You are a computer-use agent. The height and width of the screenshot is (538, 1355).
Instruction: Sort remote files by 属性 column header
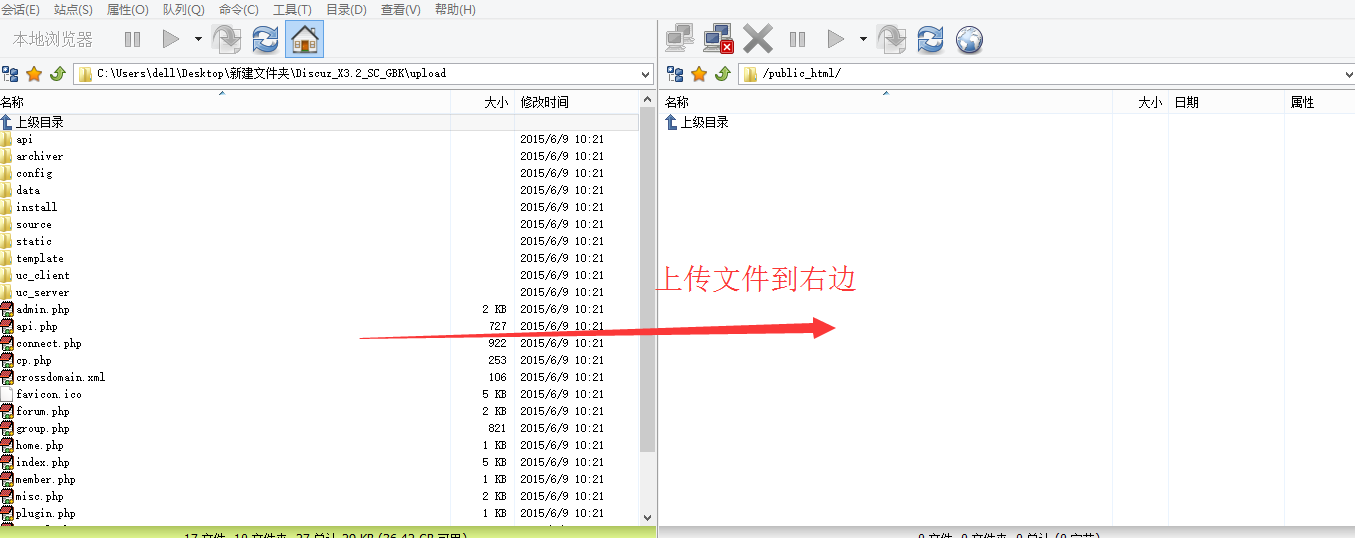1302,102
